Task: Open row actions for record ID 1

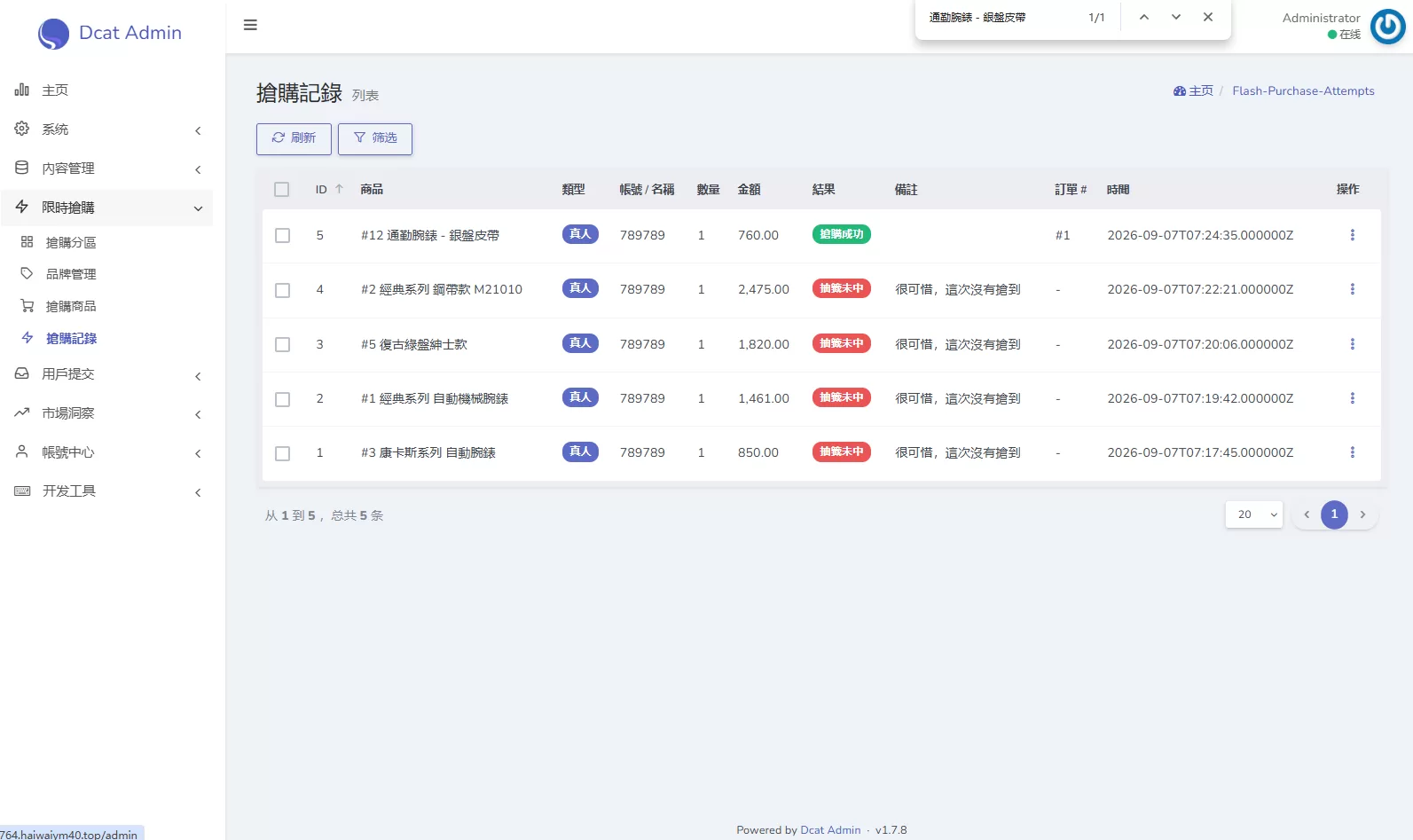Action: (x=1353, y=452)
